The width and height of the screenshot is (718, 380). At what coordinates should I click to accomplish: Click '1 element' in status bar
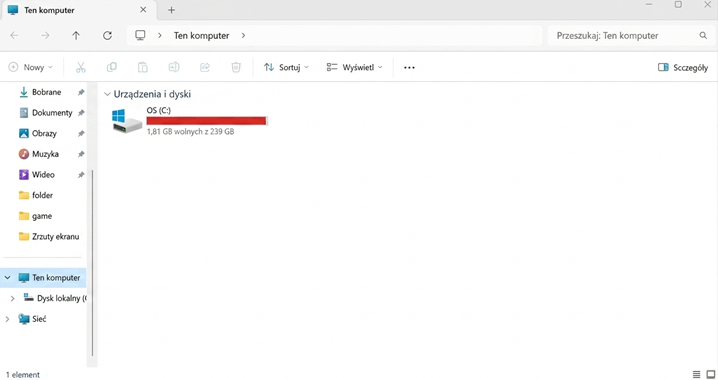[23, 375]
